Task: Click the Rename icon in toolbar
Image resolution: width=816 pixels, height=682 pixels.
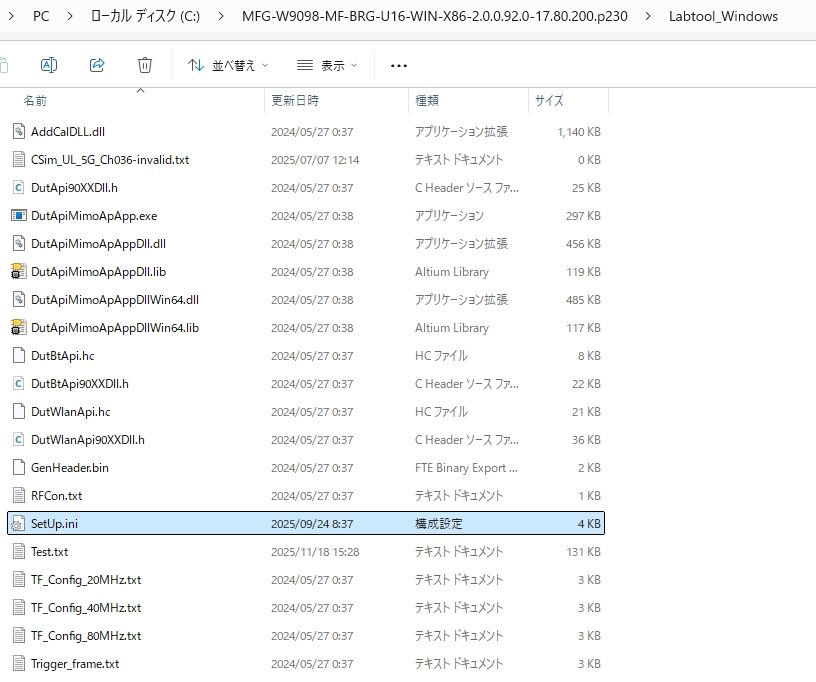Action: pos(48,65)
